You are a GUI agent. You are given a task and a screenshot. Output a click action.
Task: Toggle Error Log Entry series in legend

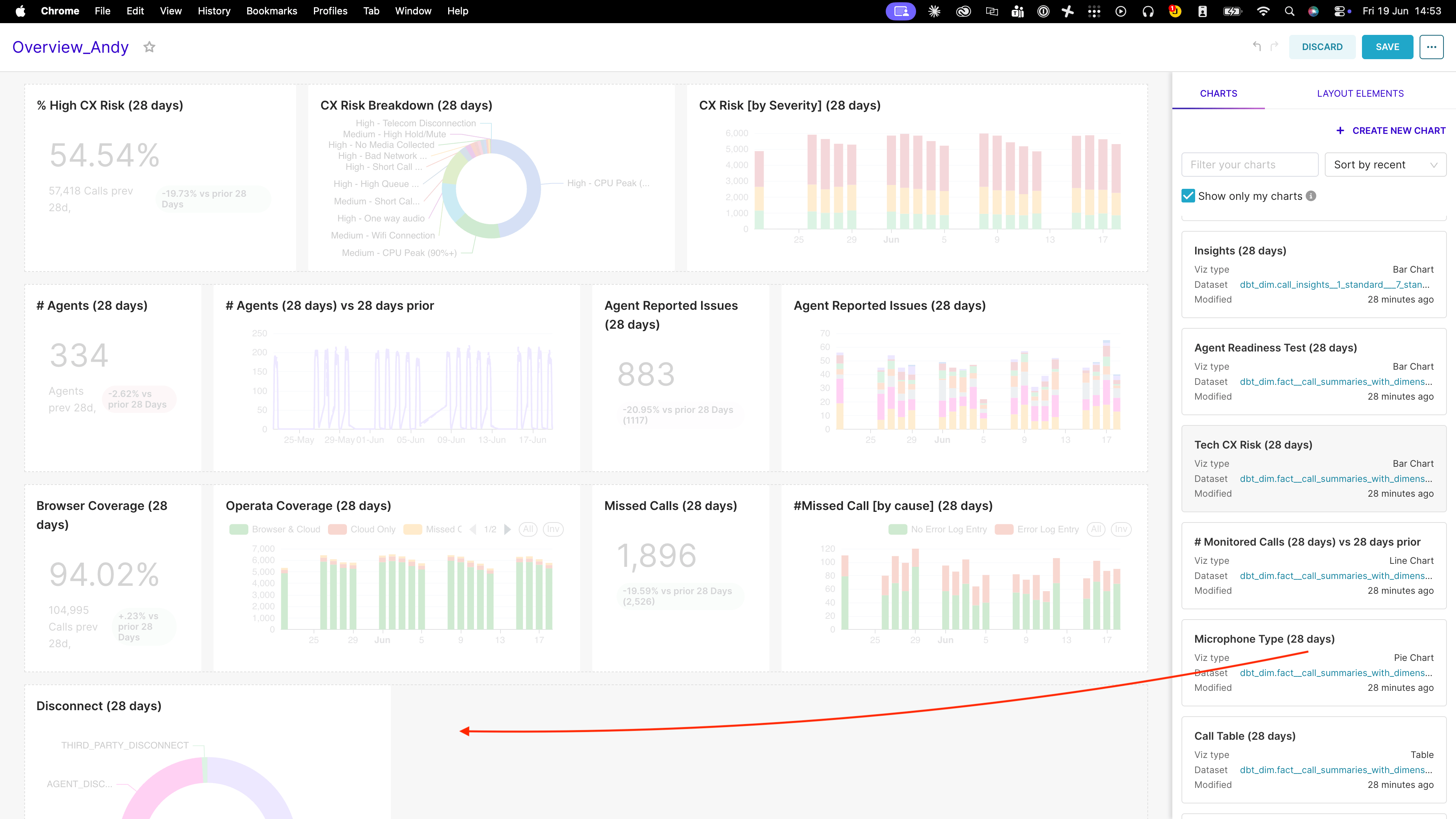click(x=1037, y=529)
